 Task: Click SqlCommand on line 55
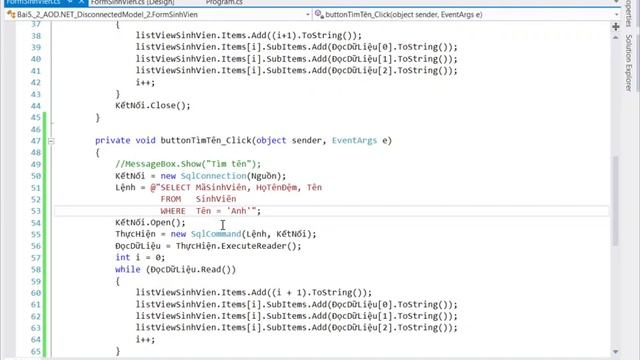pyautogui.click(x=216, y=234)
